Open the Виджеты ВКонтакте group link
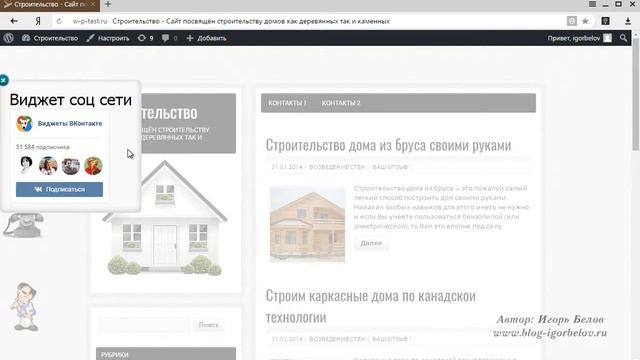Viewport: 640px width, 360px height. pos(70,123)
